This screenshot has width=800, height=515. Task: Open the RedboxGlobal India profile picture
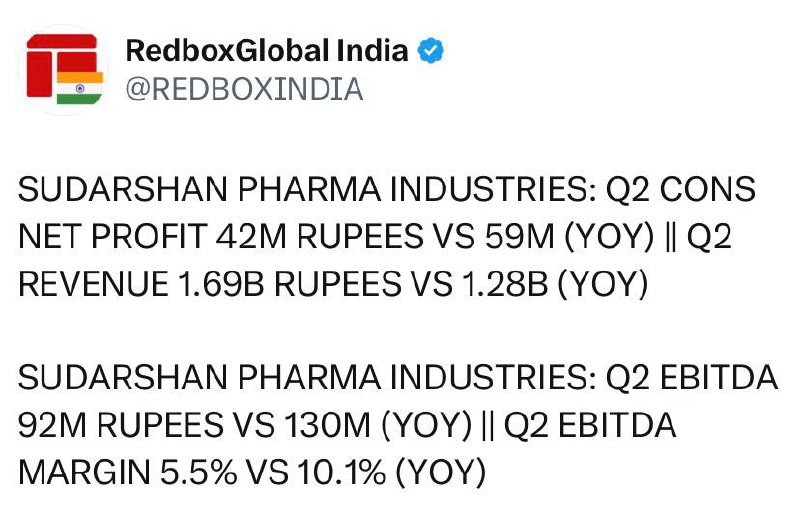64,70
